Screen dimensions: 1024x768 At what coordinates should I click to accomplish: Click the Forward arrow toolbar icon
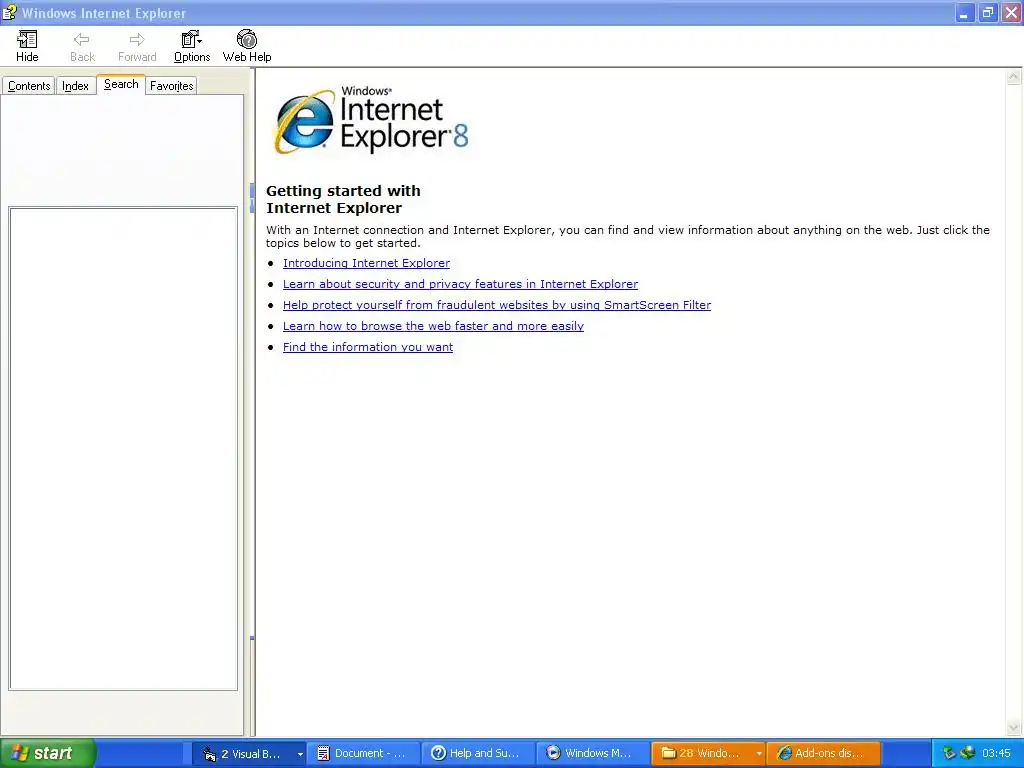click(x=137, y=46)
